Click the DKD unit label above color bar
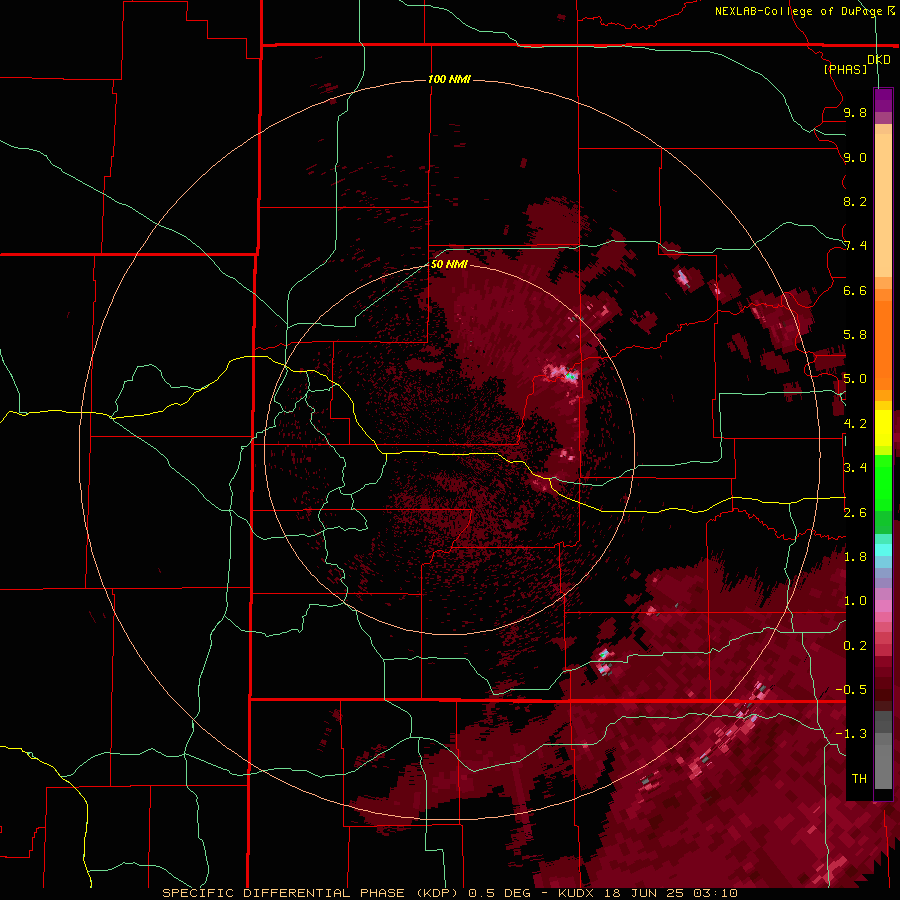900x900 pixels. [x=879, y=60]
